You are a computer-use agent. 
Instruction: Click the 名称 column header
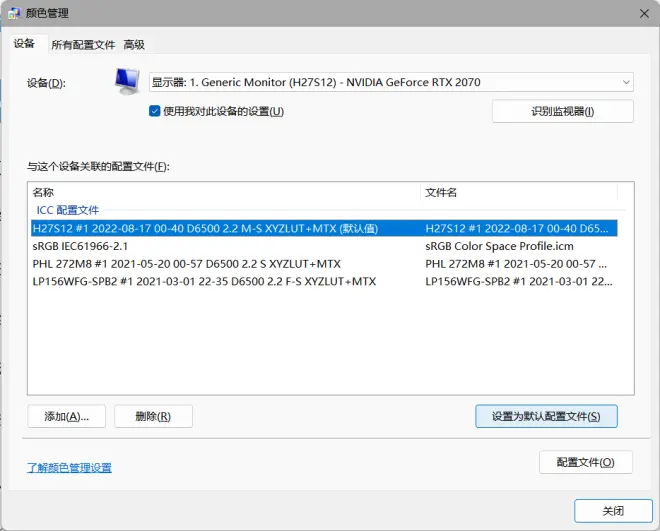pos(226,192)
